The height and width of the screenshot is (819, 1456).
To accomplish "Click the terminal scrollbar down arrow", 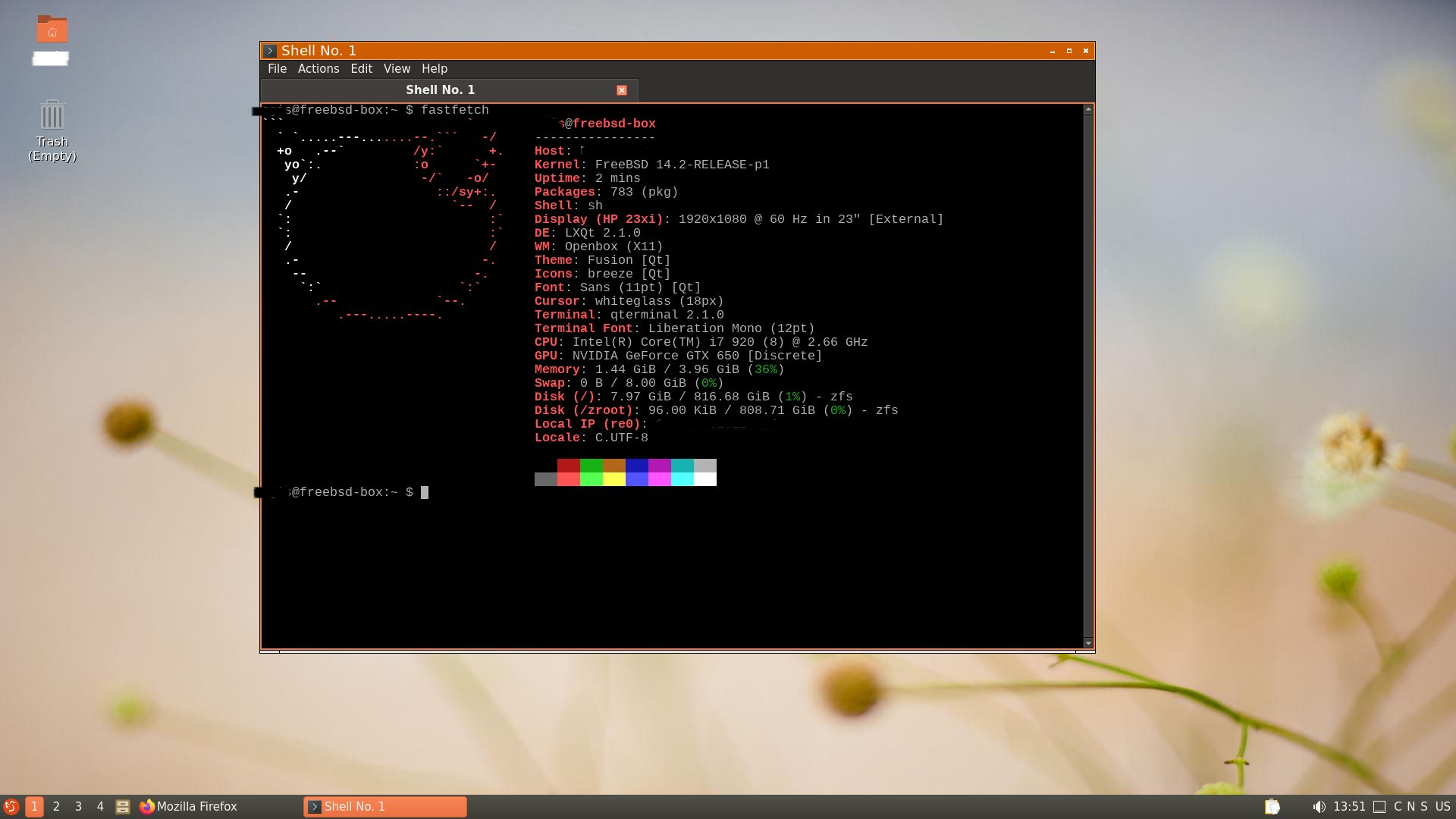I will [x=1088, y=643].
